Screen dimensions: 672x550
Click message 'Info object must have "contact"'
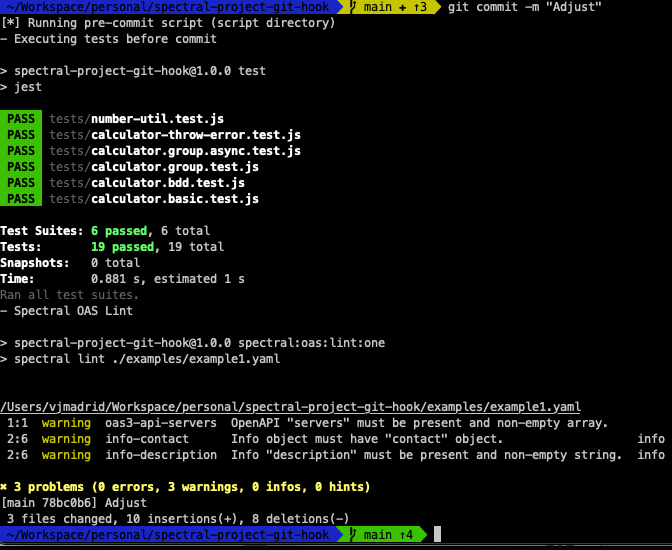(367, 439)
